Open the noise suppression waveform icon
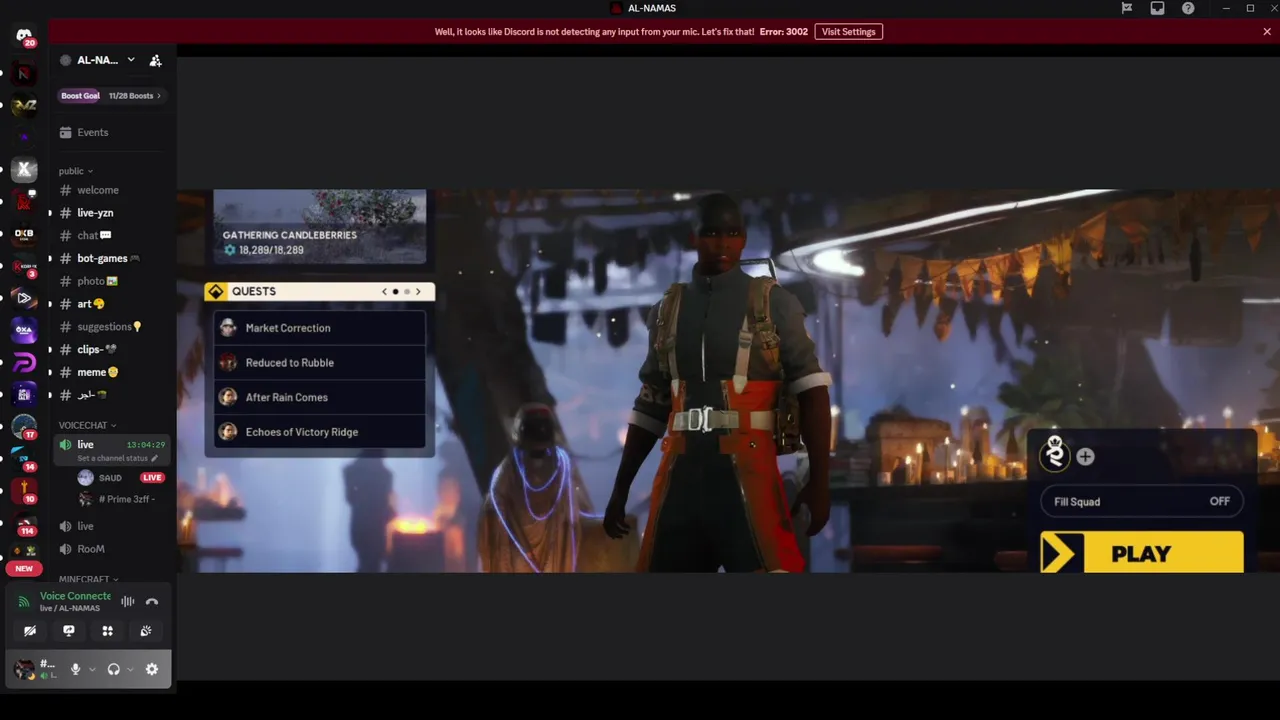This screenshot has height=720, width=1280. 128,601
